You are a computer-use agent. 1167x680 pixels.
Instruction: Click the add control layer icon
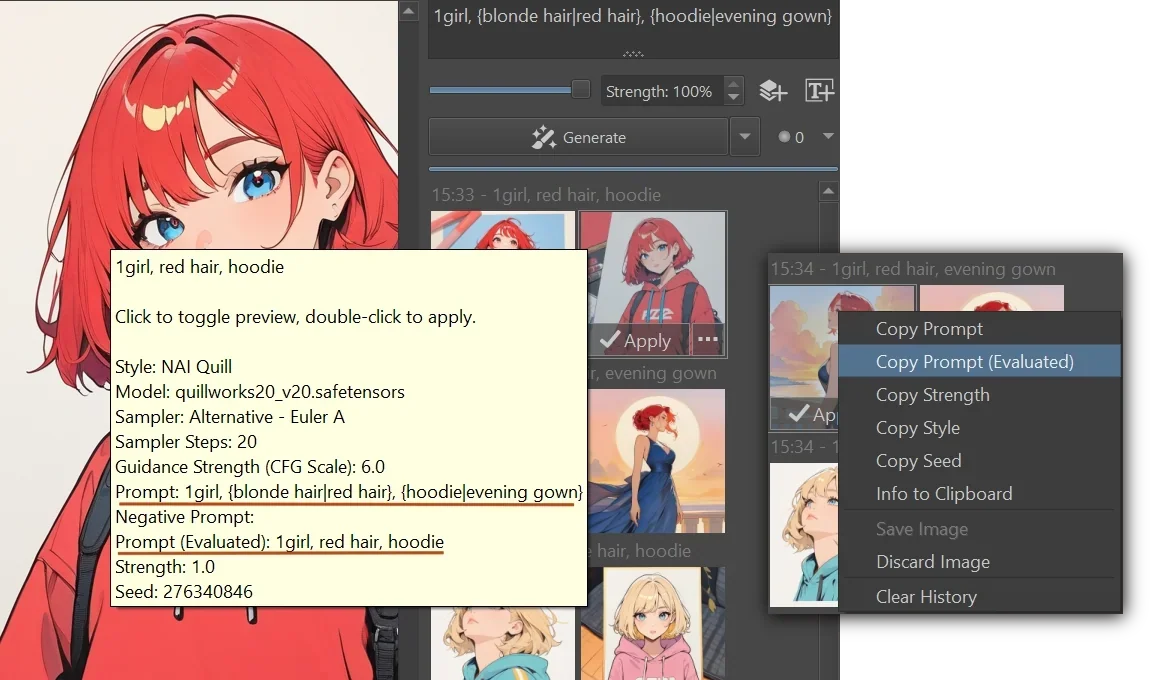(x=773, y=91)
